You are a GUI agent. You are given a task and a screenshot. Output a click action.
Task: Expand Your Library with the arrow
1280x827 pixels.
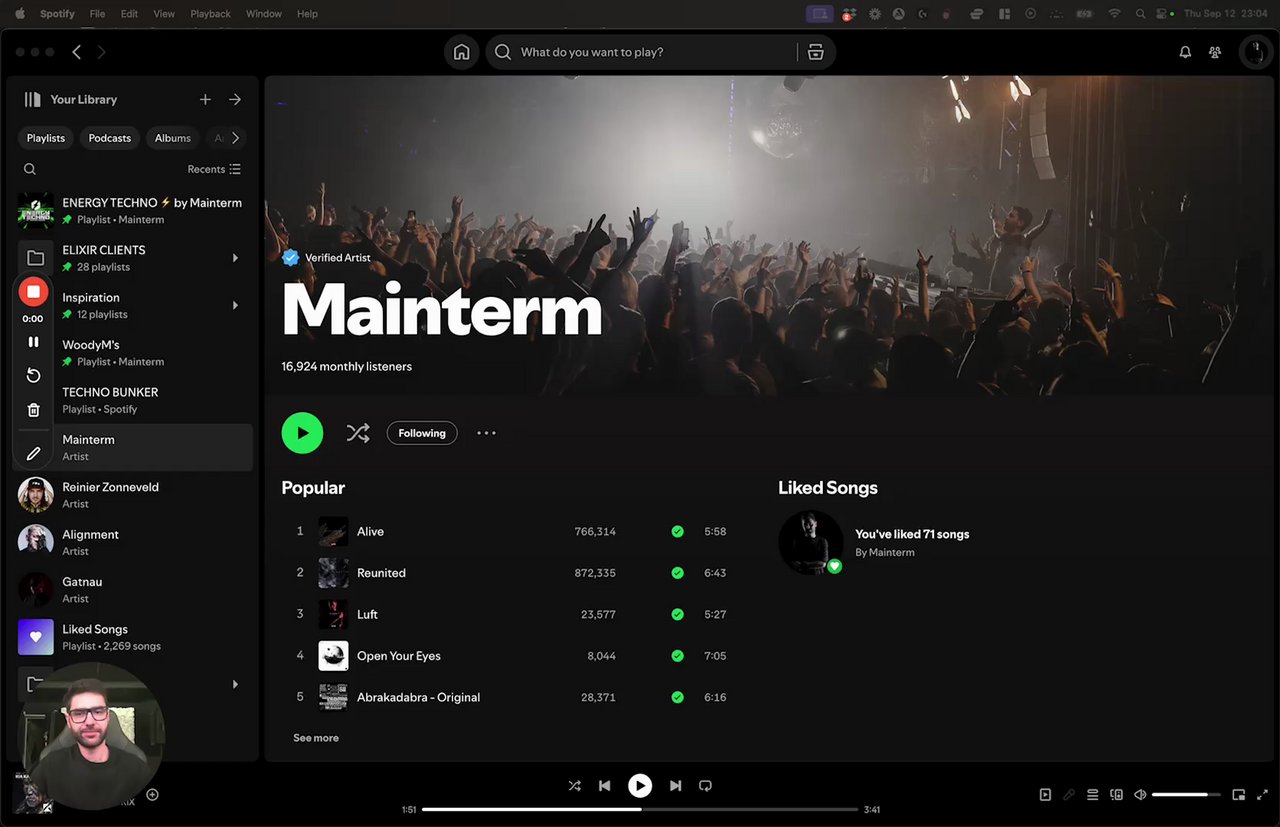(x=235, y=99)
